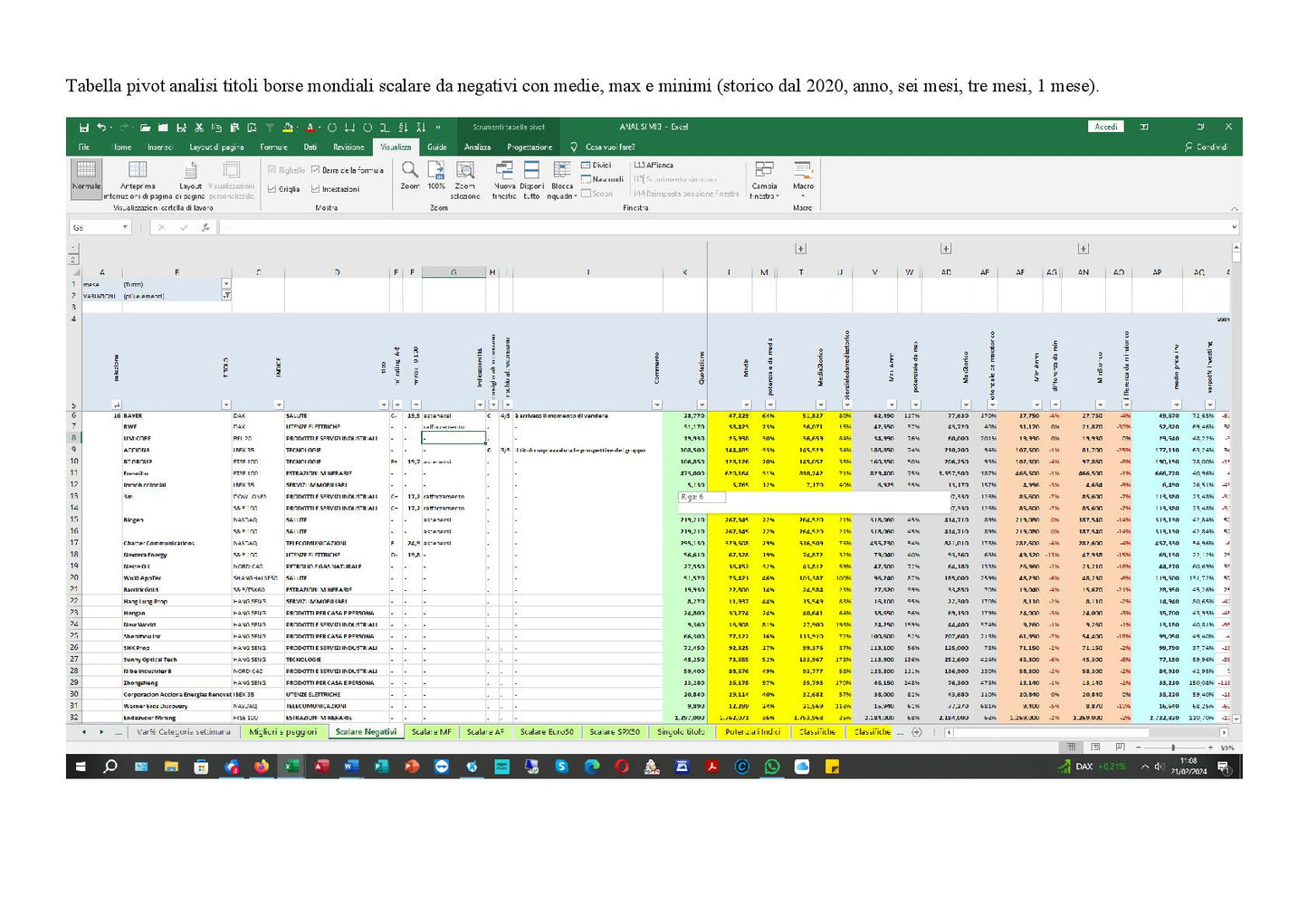Open Anteprima interruzioni di pagina view
This screenshot has width=1308, height=924.
coord(138,179)
